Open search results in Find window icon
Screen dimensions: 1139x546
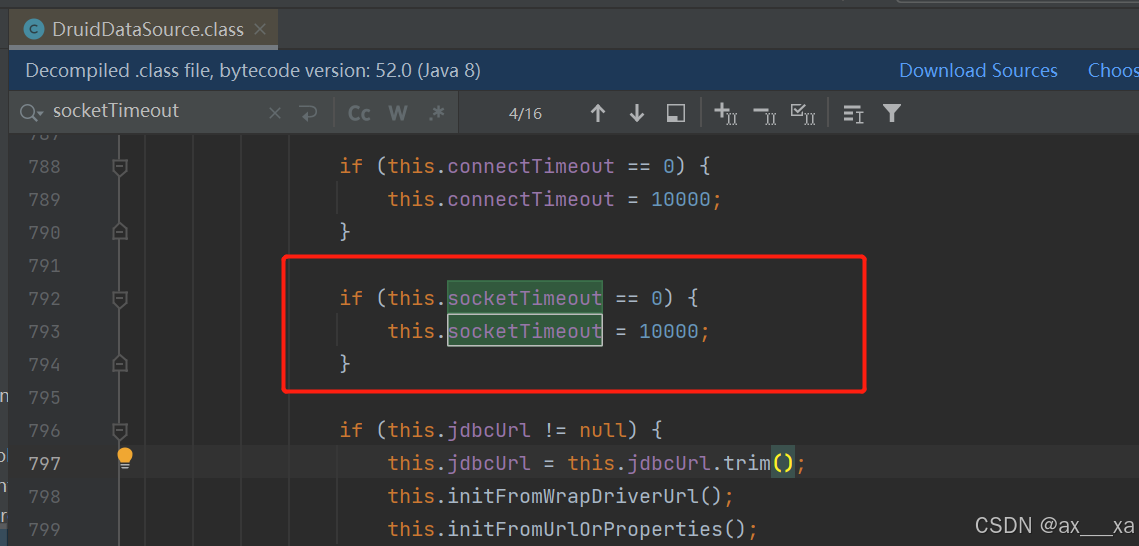pos(853,113)
